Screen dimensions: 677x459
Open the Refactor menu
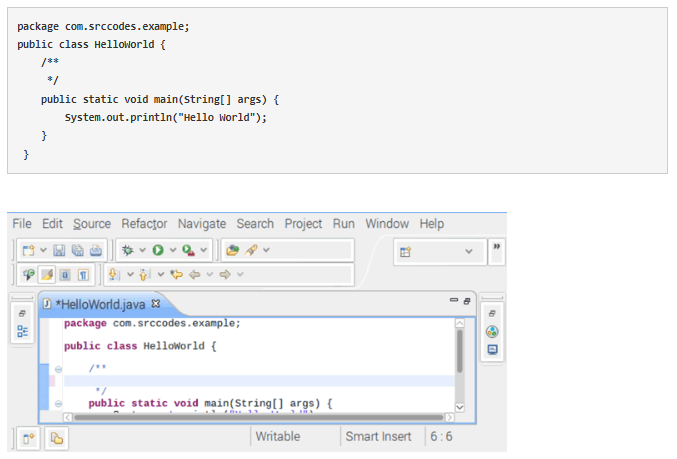[144, 223]
